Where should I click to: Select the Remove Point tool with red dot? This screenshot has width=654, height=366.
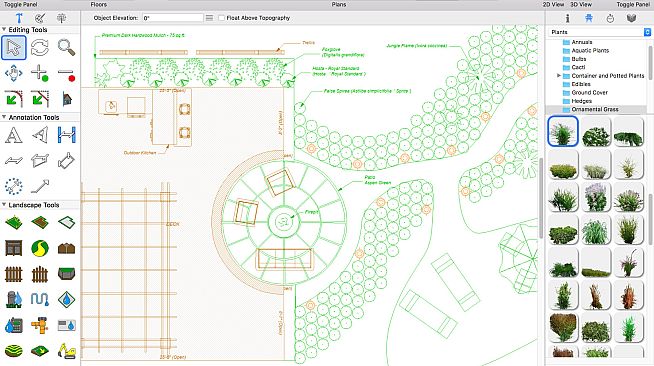pos(66,73)
